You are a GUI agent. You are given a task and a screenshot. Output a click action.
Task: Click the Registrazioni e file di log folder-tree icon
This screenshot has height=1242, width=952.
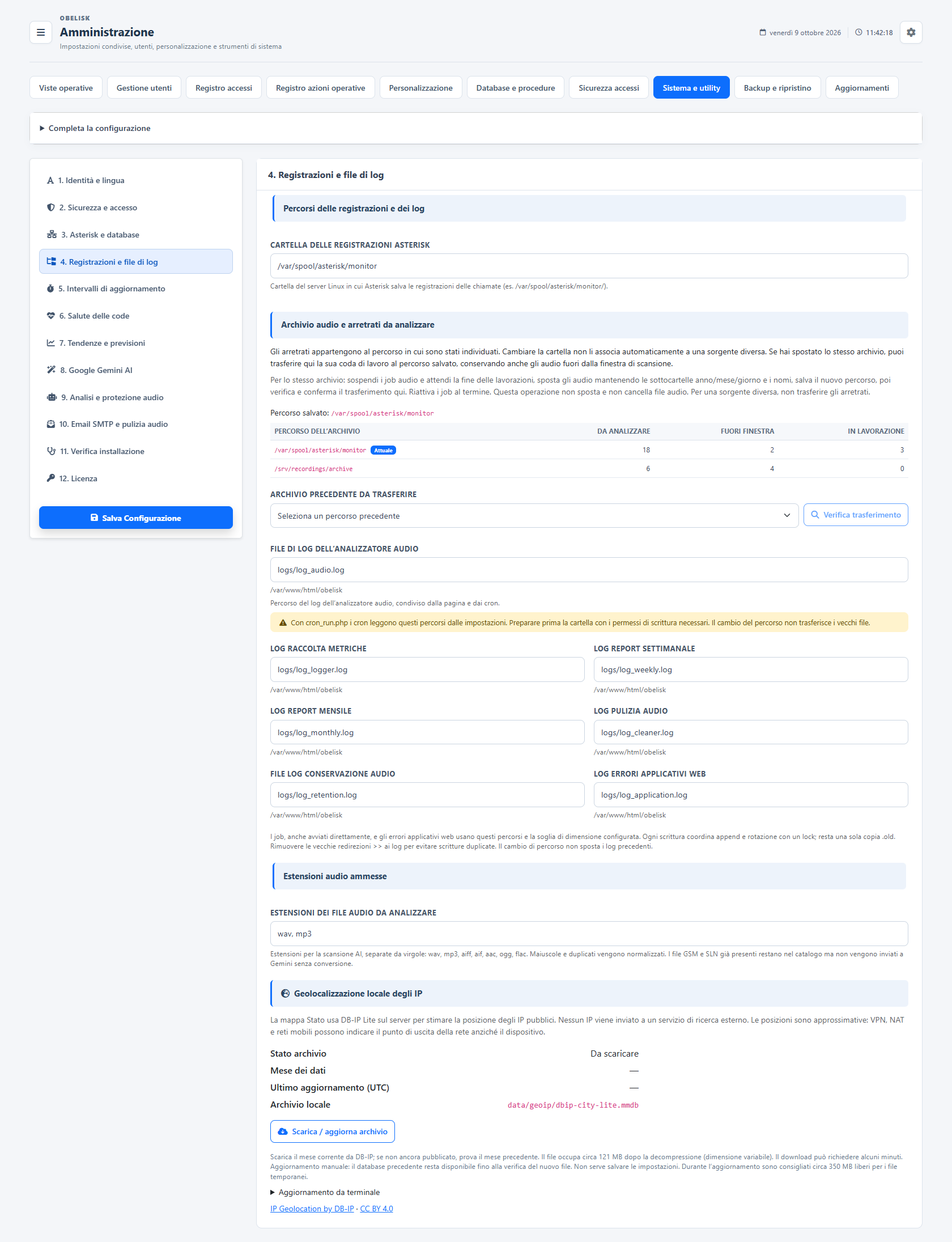click(x=52, y=262)
